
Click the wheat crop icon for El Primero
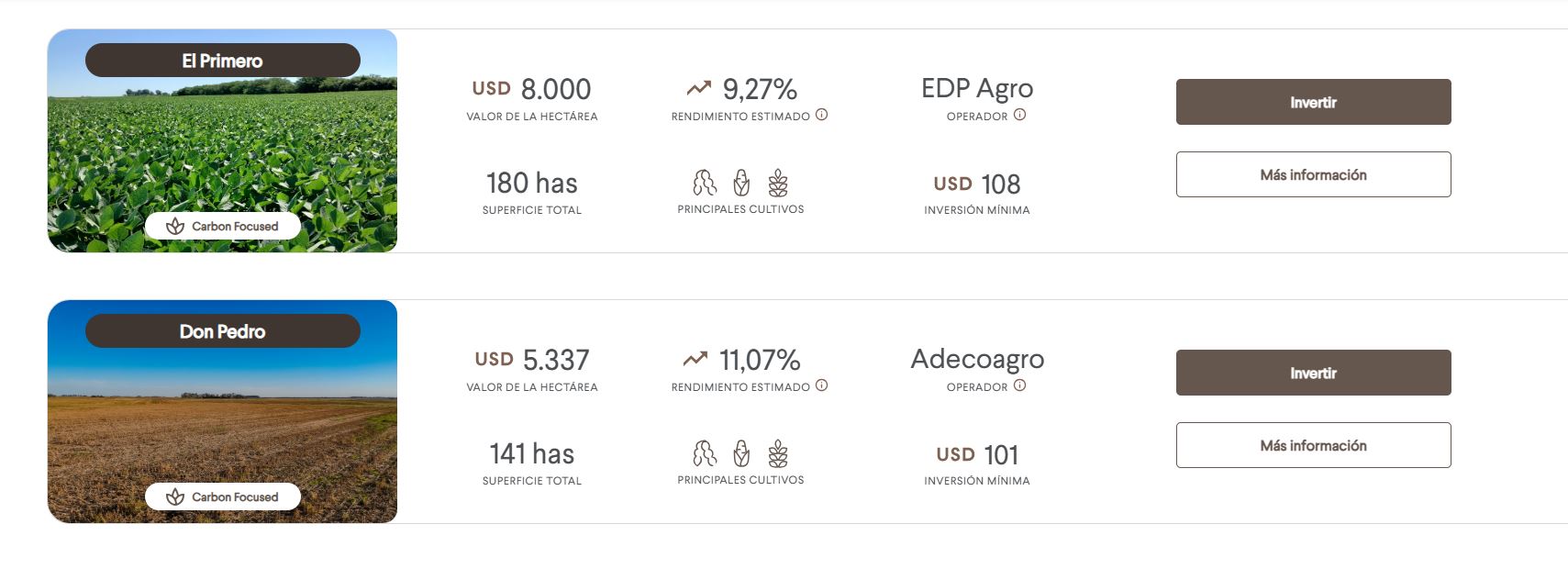[778, 184]
